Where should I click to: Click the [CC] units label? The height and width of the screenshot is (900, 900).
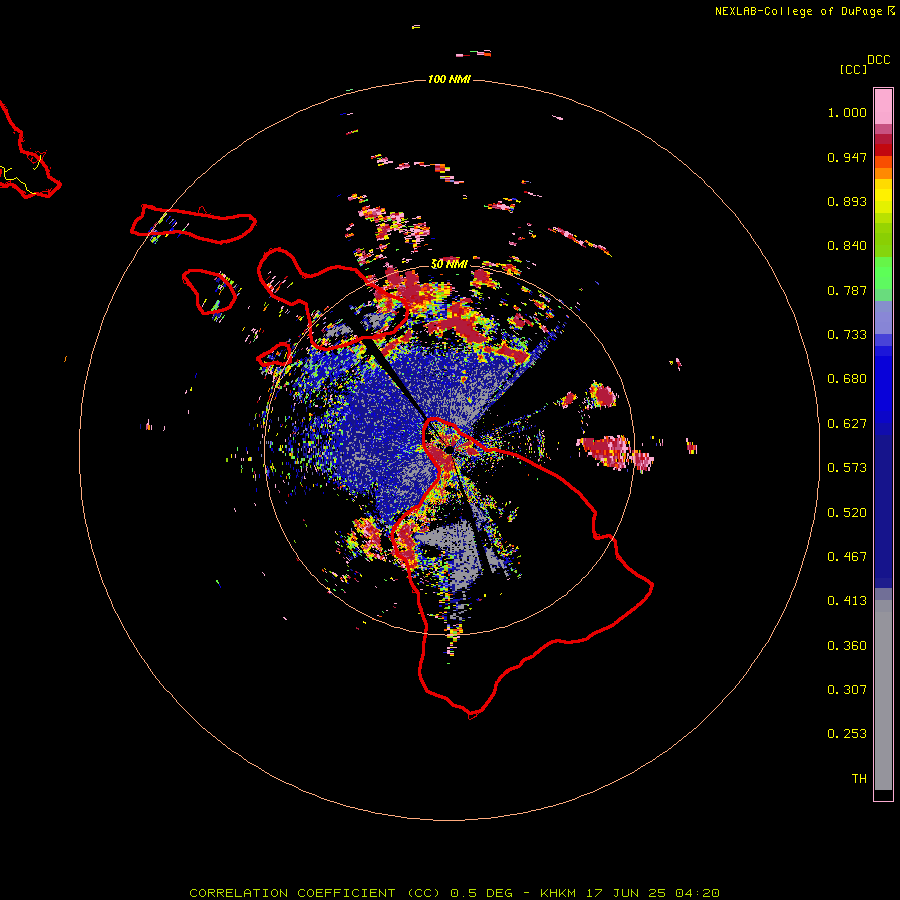[x=854, y=69]
